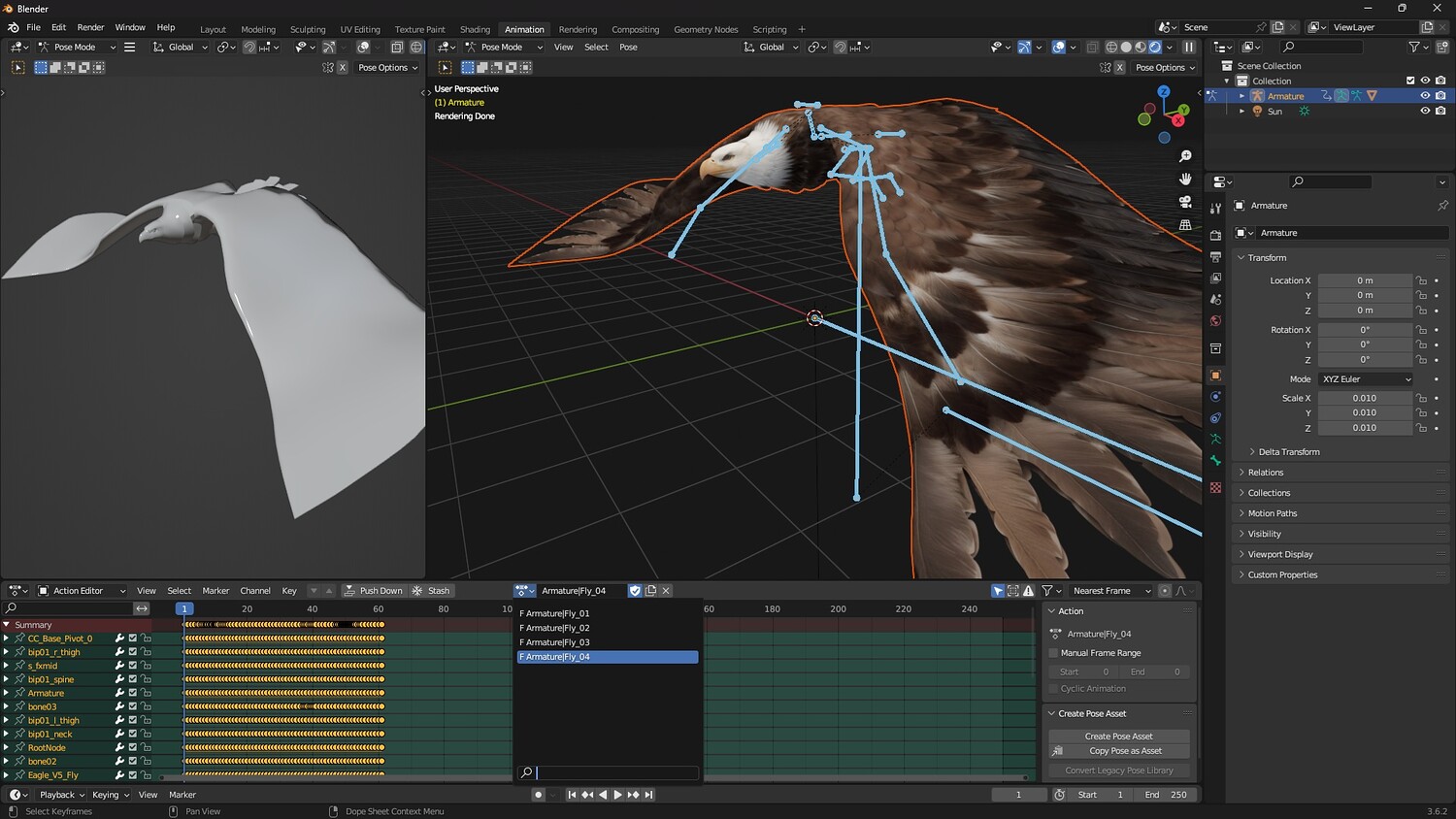The height and width of the screenshot is (819, 1456).
Task: Click the Scale X value field
Action: click(x=1364, y=398)
